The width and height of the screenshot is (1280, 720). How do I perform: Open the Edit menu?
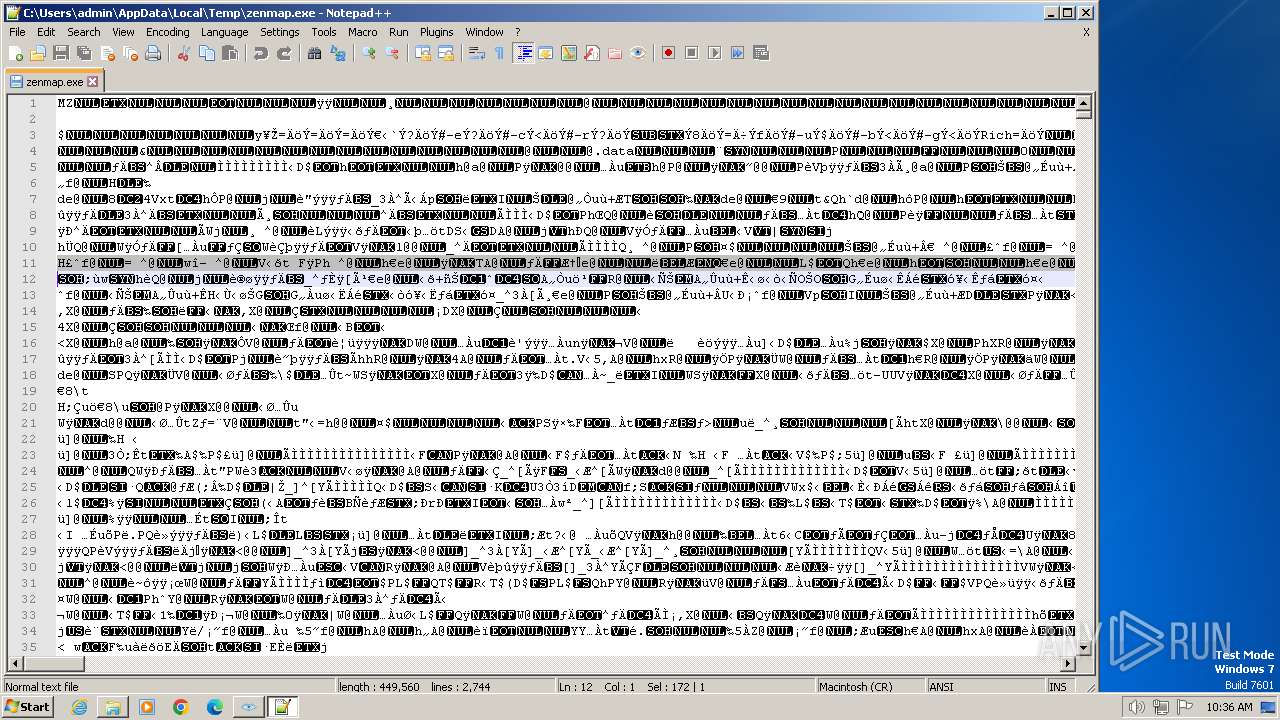click(45, 32)
